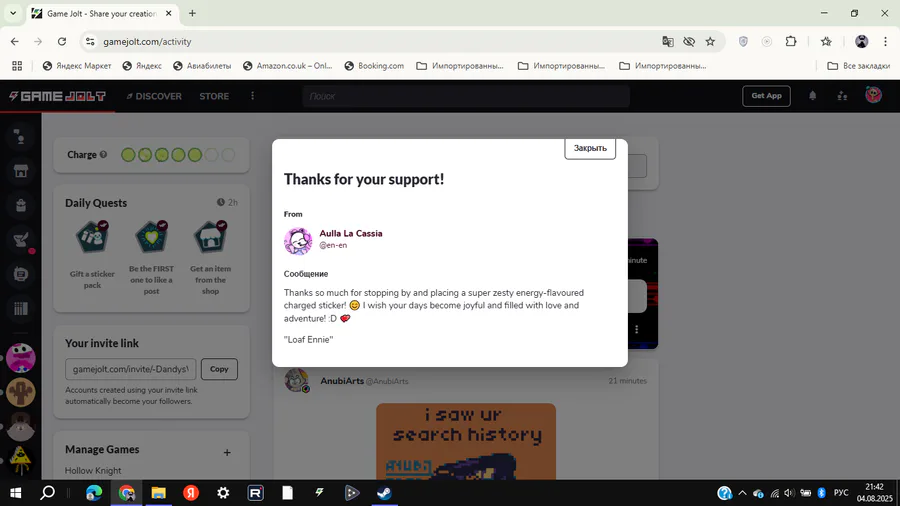Open the Be the FIRST to like quest
The image size is (900, 506).
152,258
